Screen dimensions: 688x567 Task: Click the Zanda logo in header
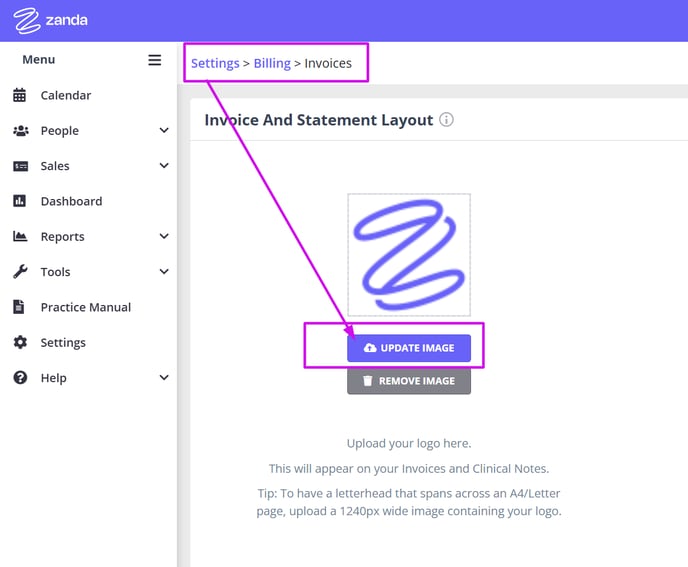[x=50, y=20]
